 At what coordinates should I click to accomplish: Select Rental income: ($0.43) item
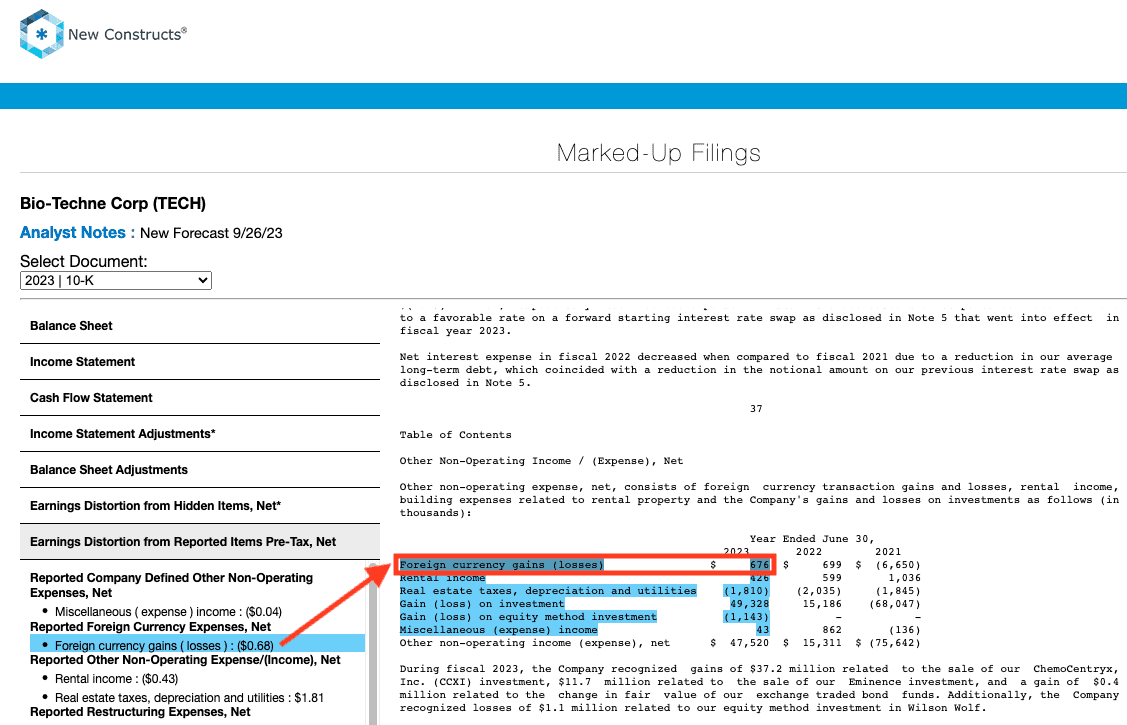[x=116, y=678]
